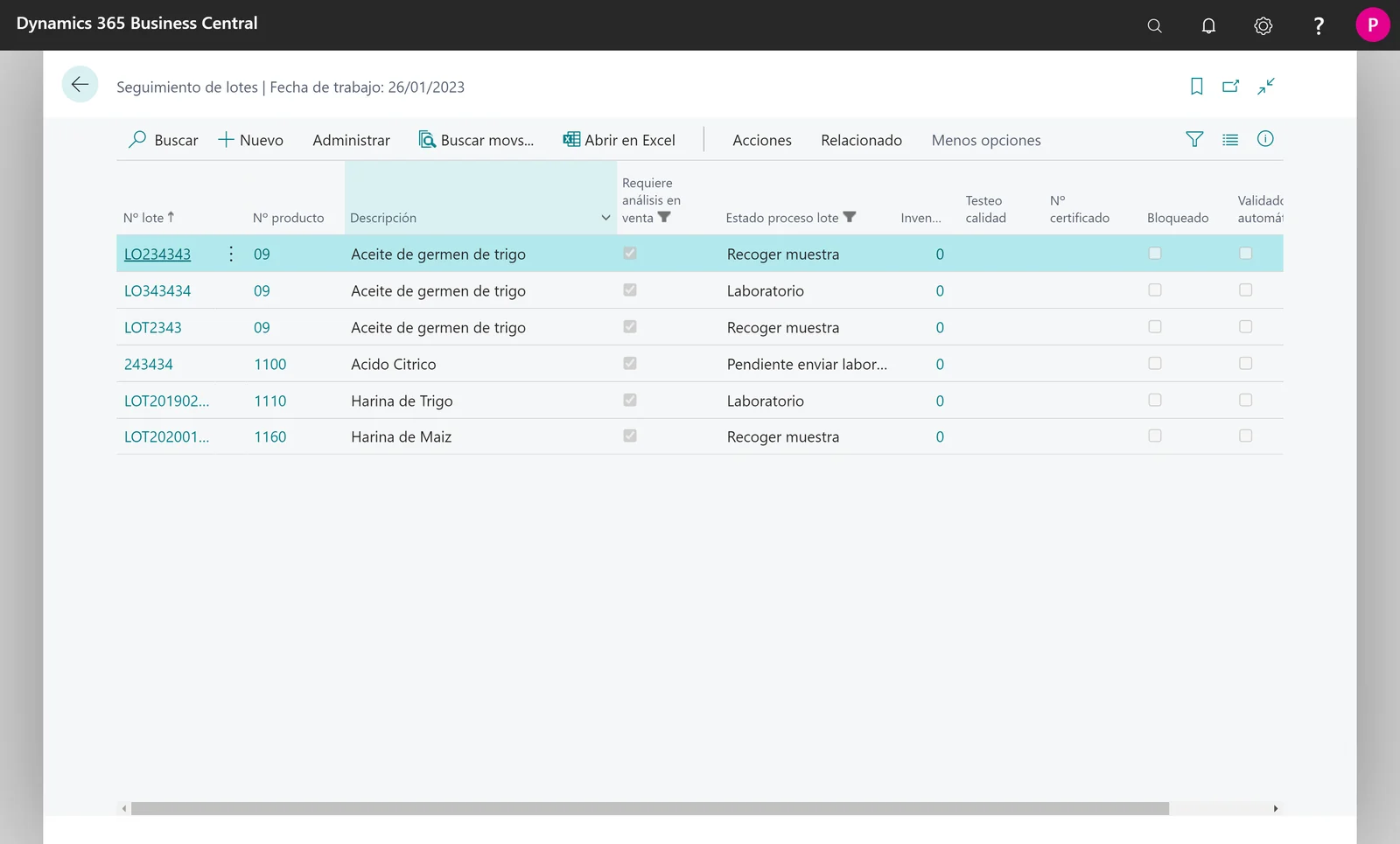Open the search magnifier in top bar

1155,25
